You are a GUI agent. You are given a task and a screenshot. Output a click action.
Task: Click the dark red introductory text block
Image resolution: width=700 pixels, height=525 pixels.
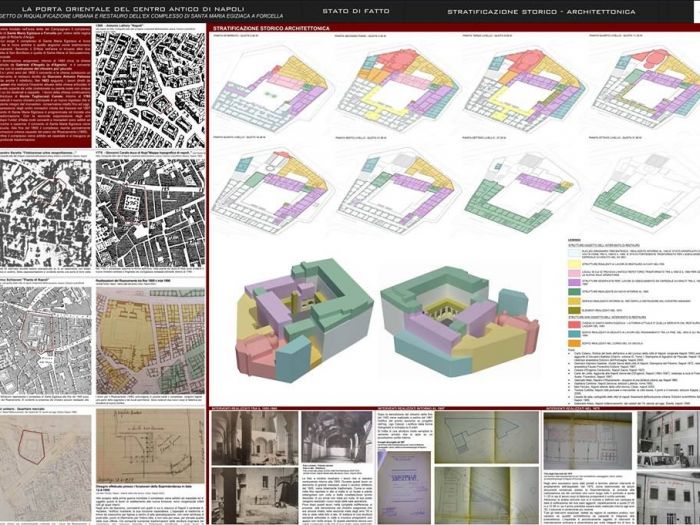coord(46,86)
